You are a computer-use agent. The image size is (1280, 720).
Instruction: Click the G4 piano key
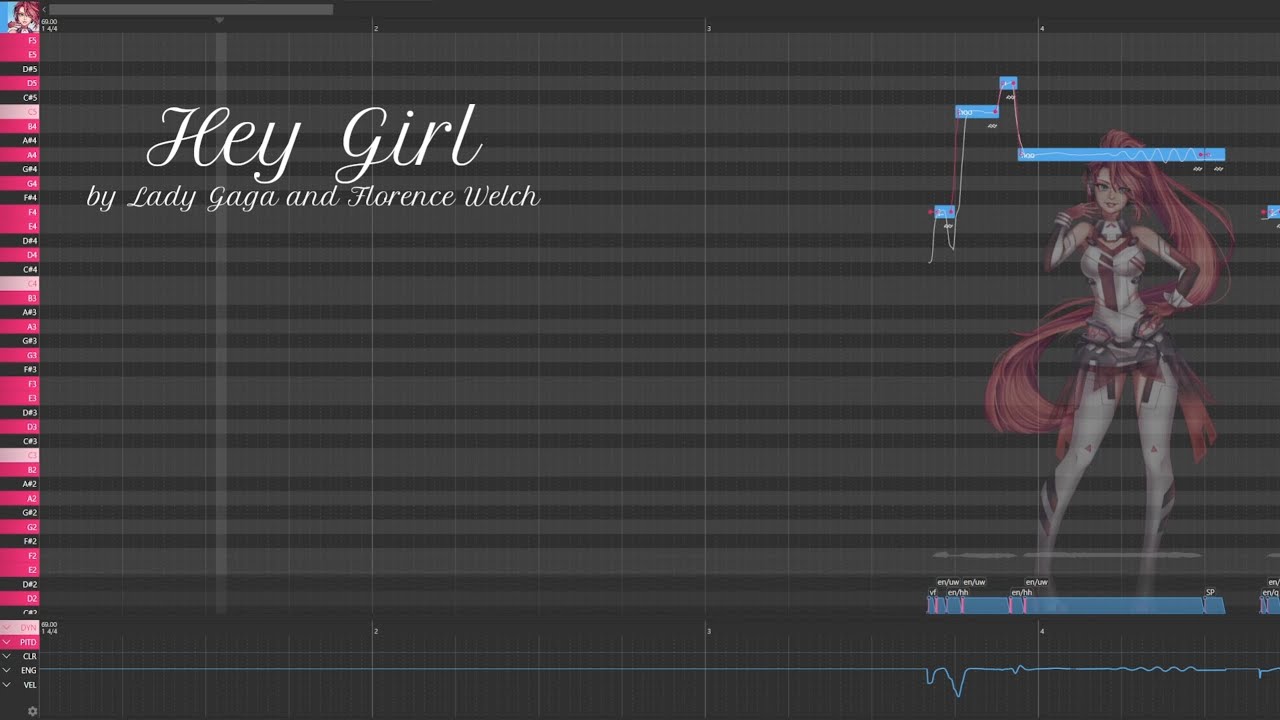(20, 184)
